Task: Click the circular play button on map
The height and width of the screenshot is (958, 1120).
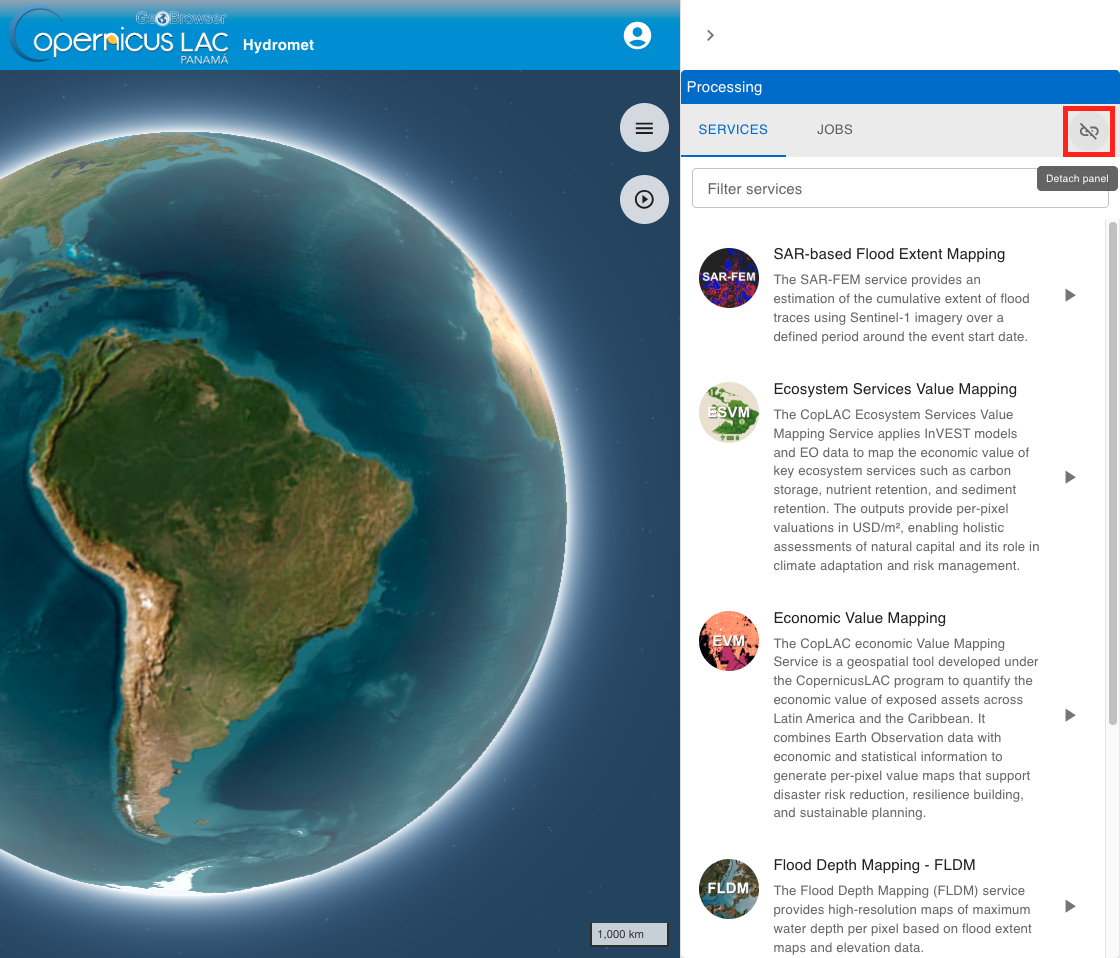Action: 644,199
